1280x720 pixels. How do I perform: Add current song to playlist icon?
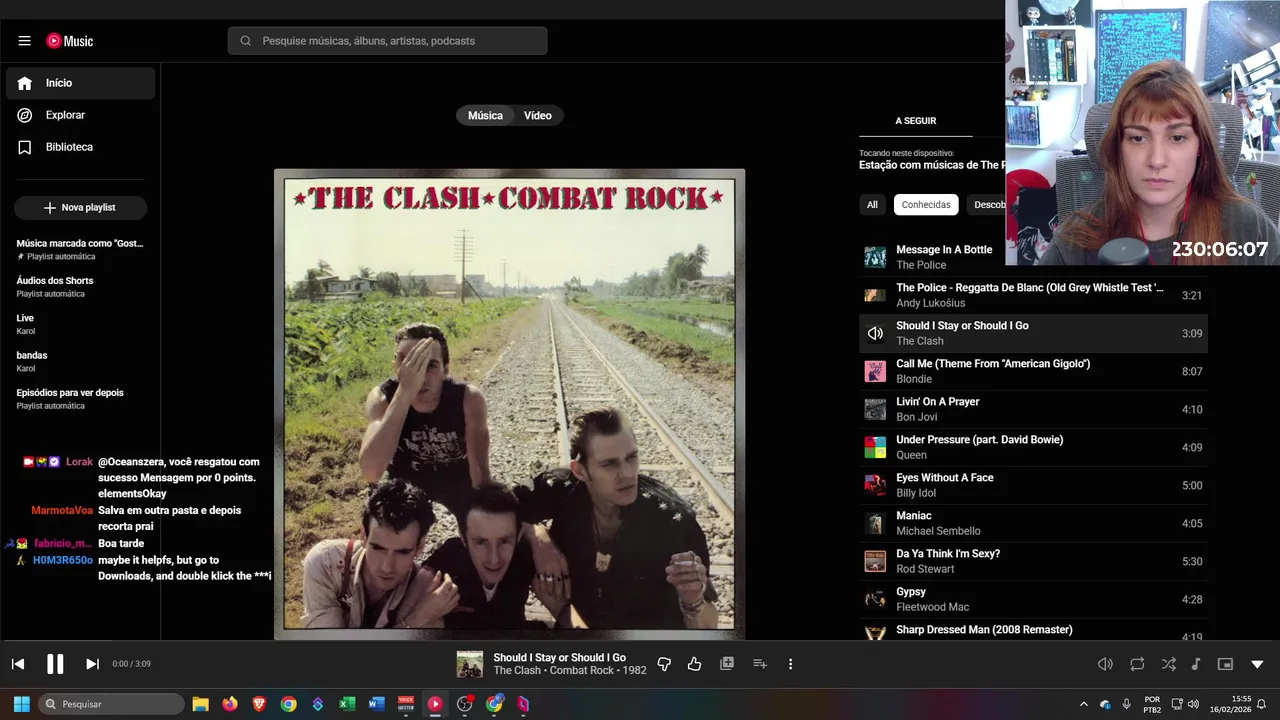pos(760,664)
